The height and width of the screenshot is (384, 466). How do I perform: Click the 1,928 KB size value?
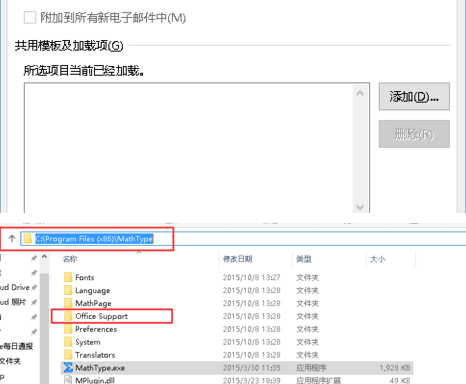click(395, 368)
